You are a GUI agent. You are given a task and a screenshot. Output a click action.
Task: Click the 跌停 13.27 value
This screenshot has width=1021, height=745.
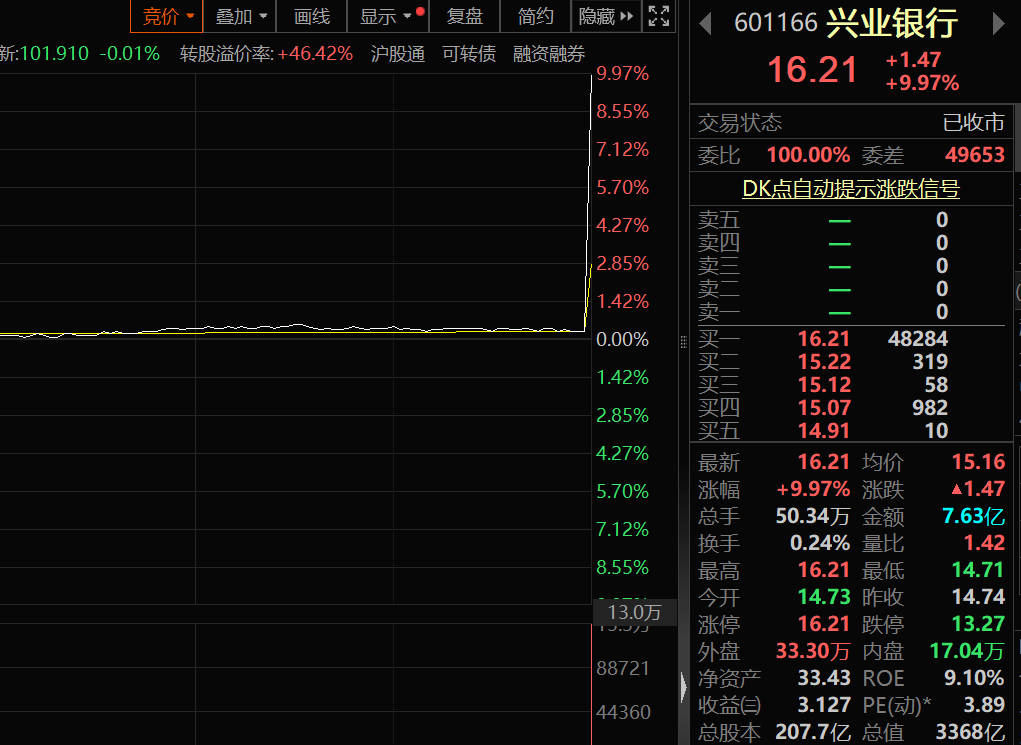point(978,624)
